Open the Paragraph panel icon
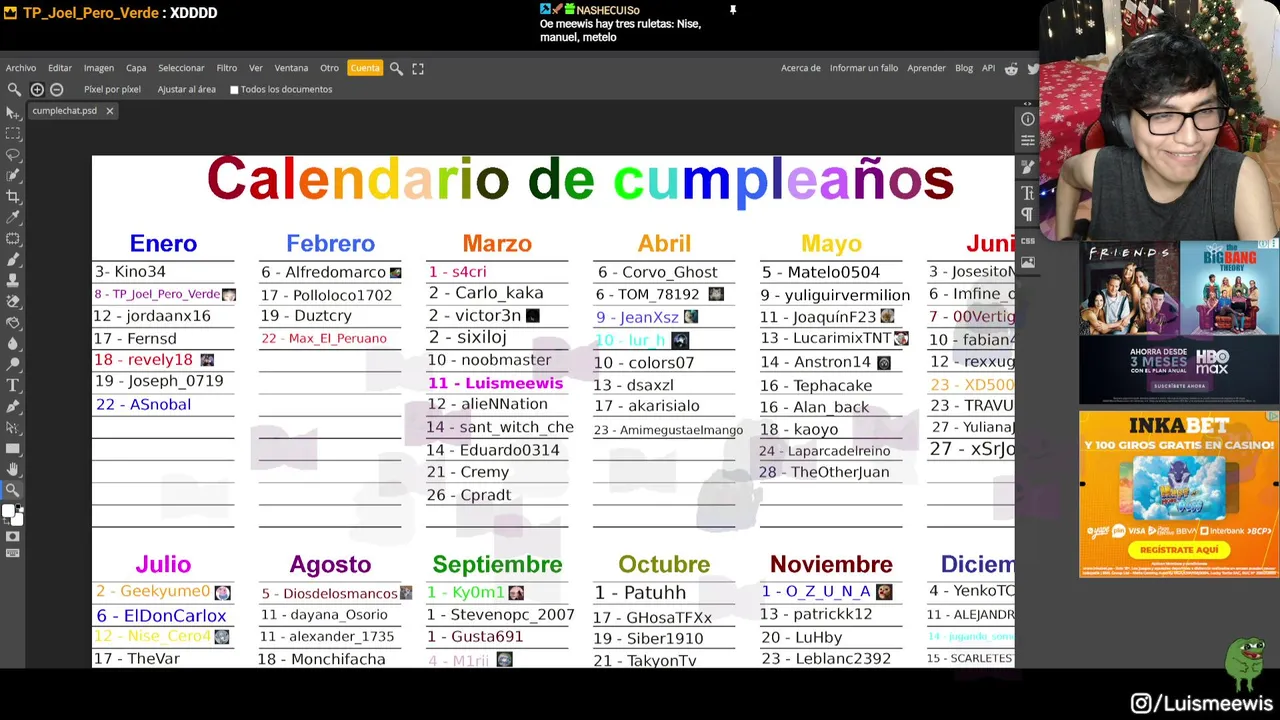Screen dimensions: 1280x720 pyautogui.click(x=1028, y=214)
